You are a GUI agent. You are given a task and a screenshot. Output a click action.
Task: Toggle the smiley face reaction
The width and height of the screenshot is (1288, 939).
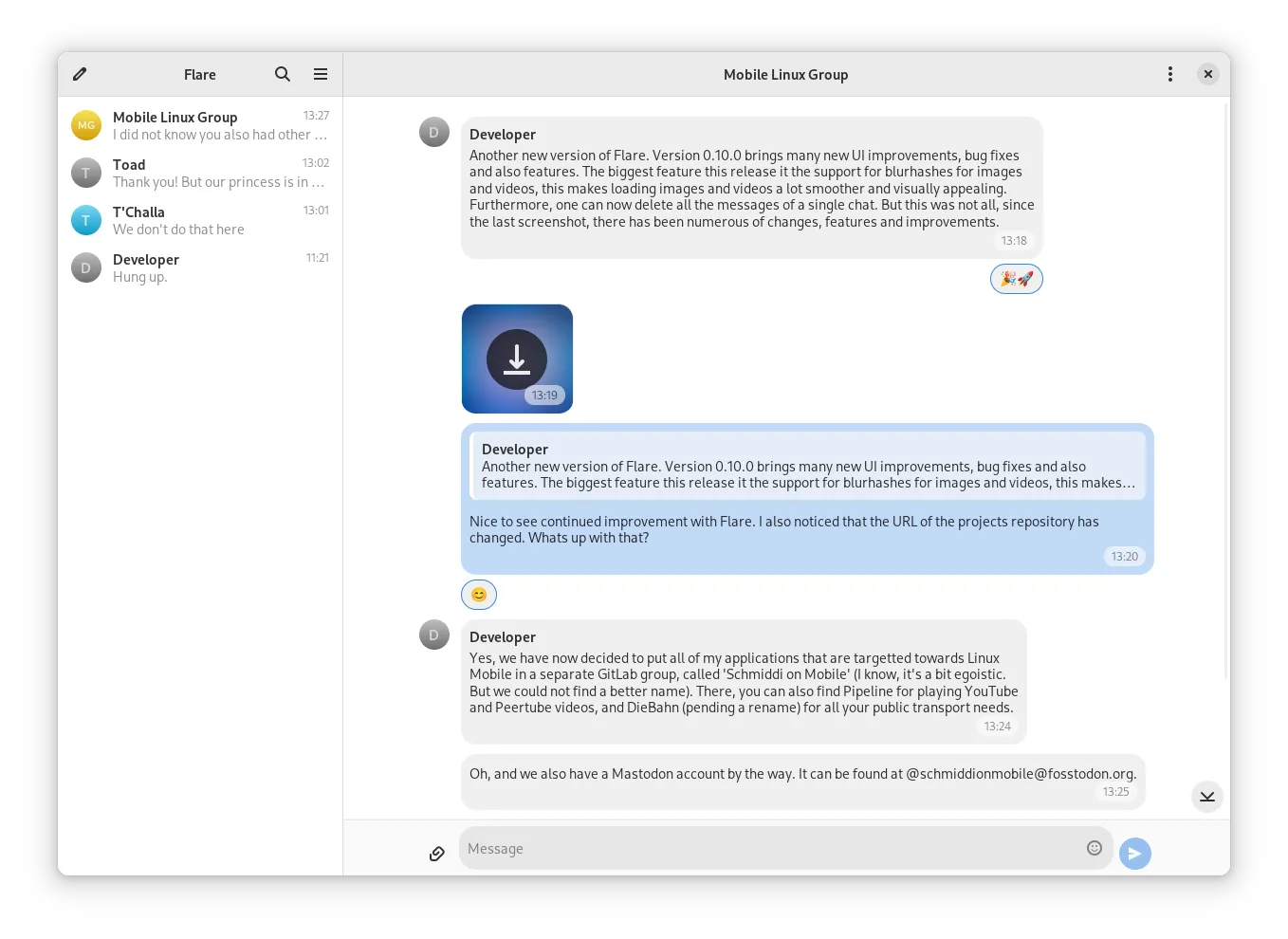tap(479, 595)
